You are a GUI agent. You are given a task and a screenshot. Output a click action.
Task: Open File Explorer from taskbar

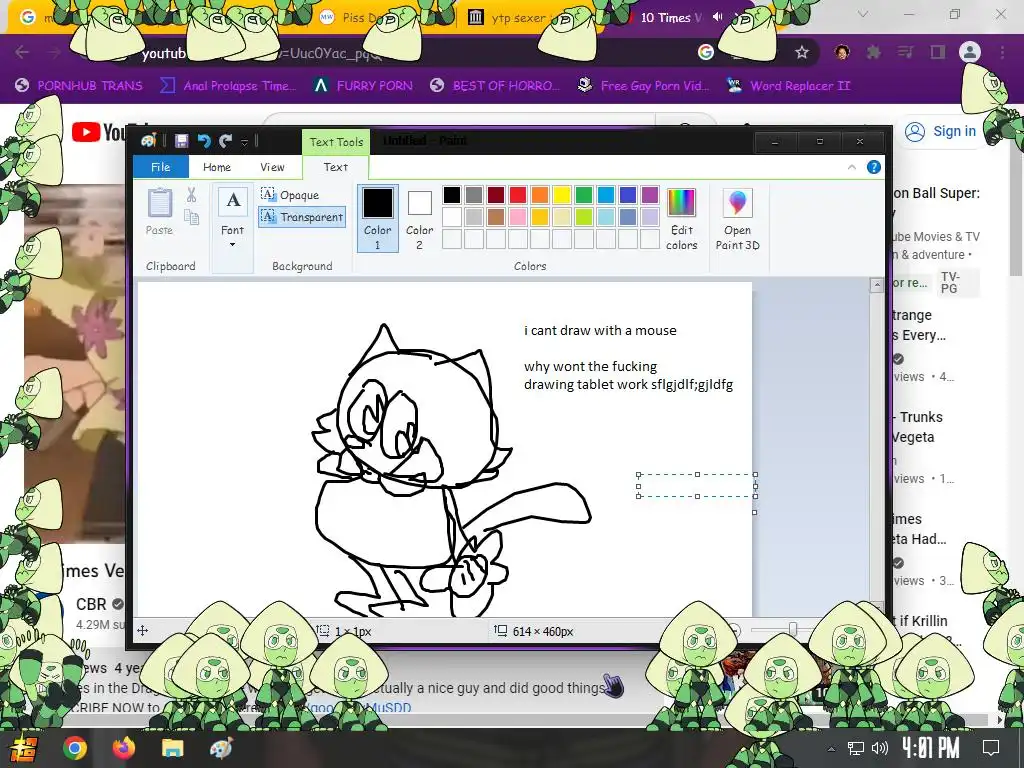(x=172, y=748)
